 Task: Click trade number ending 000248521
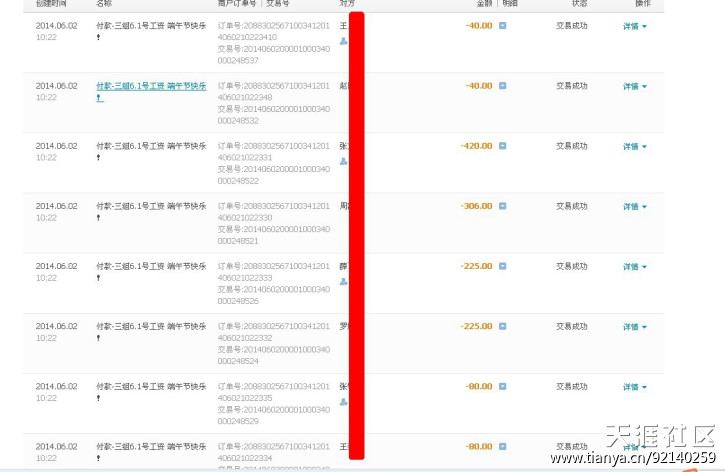(274, 235)
